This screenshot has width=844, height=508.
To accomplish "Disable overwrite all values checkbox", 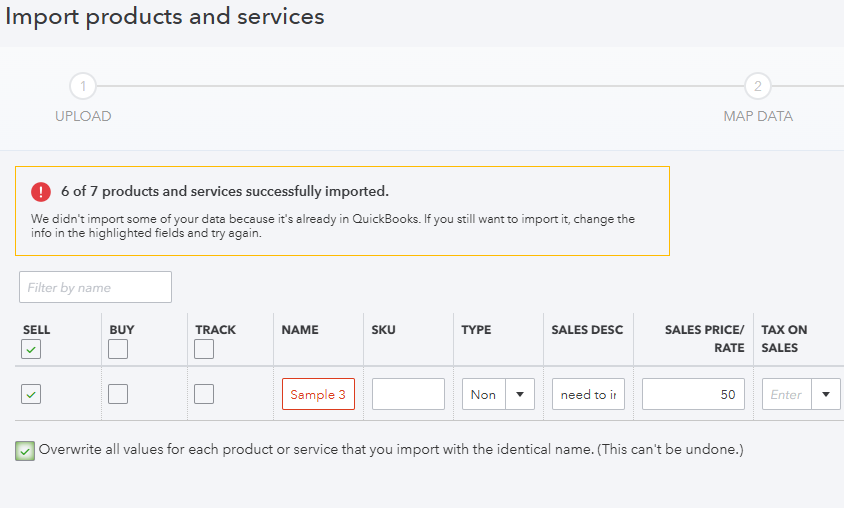I will (25, 451).
